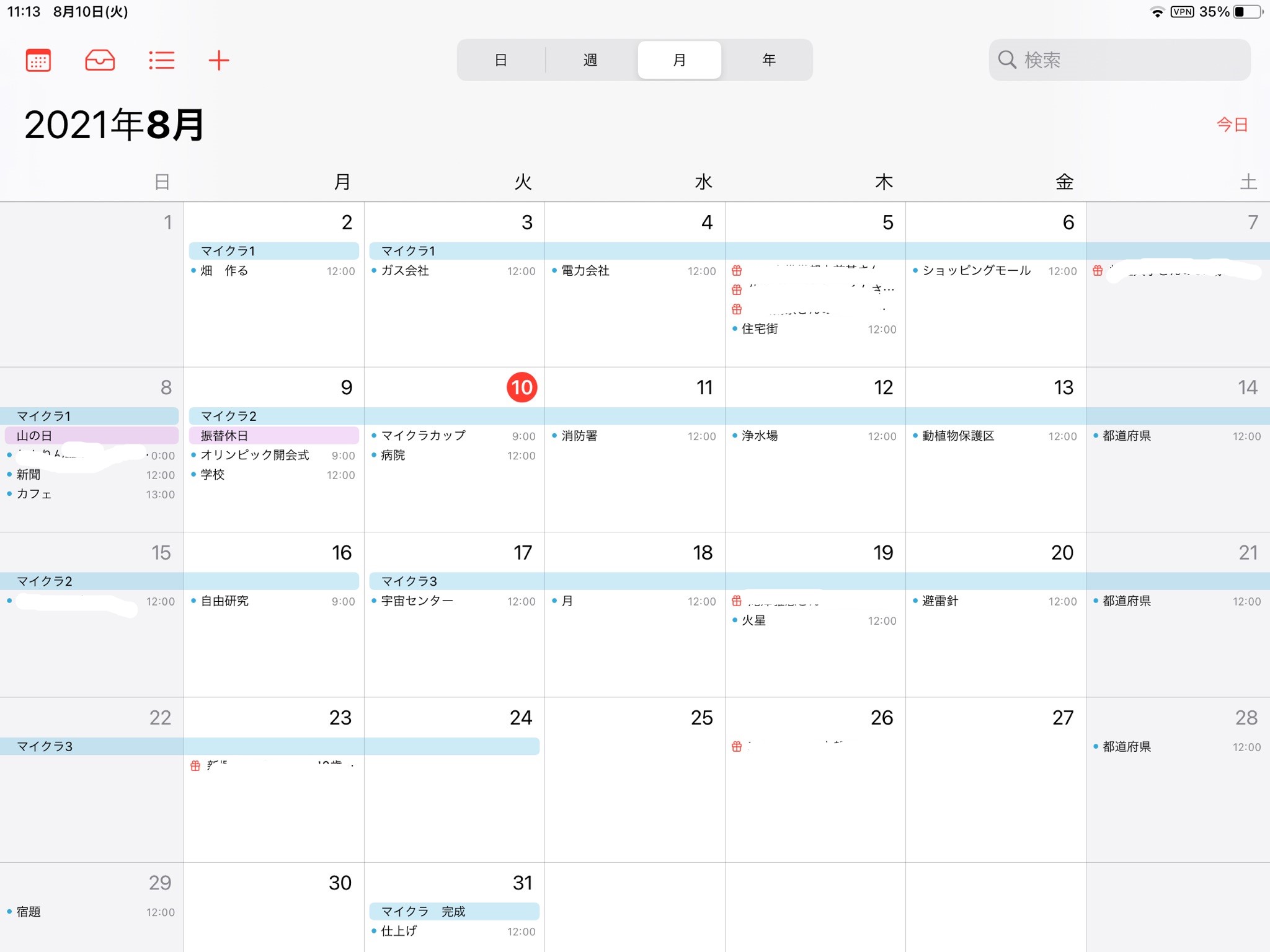
Task: Open オリンピック開会式 event
Action: tap(273, 456)
